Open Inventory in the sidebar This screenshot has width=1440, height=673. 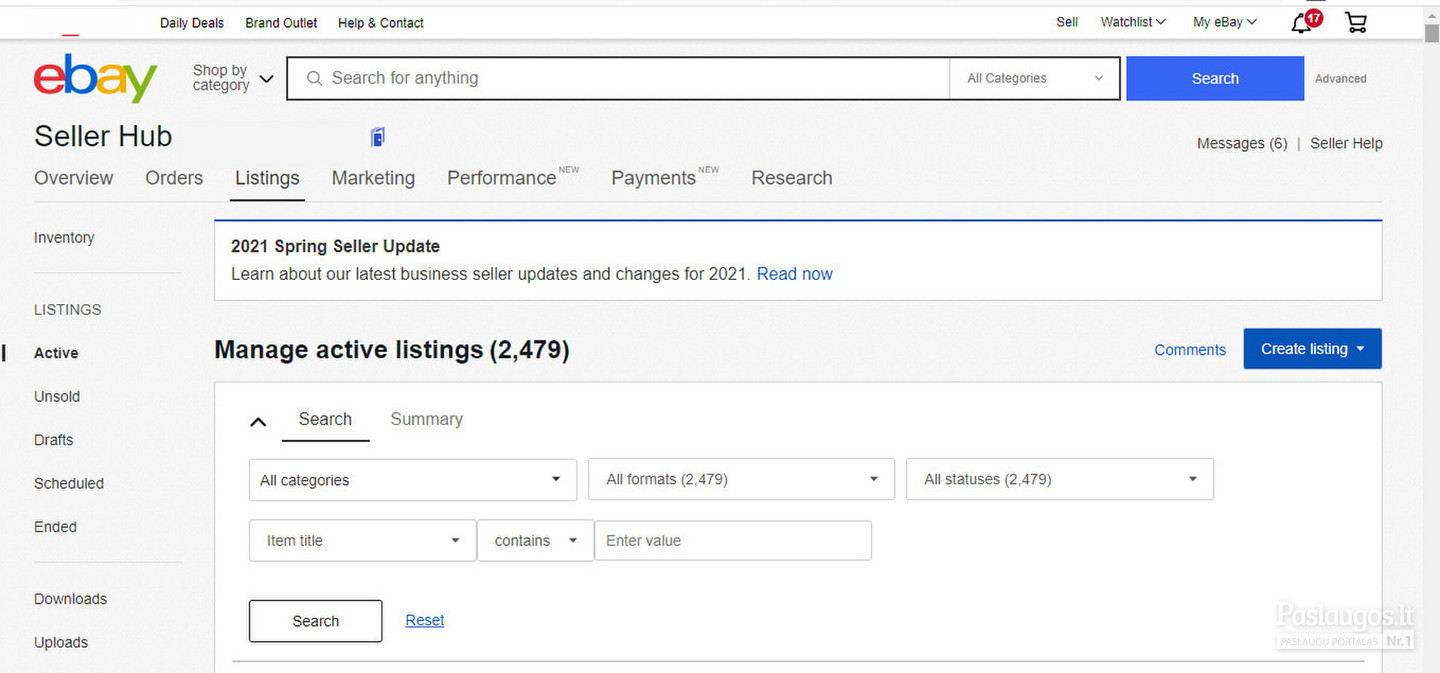coord(64,237)
